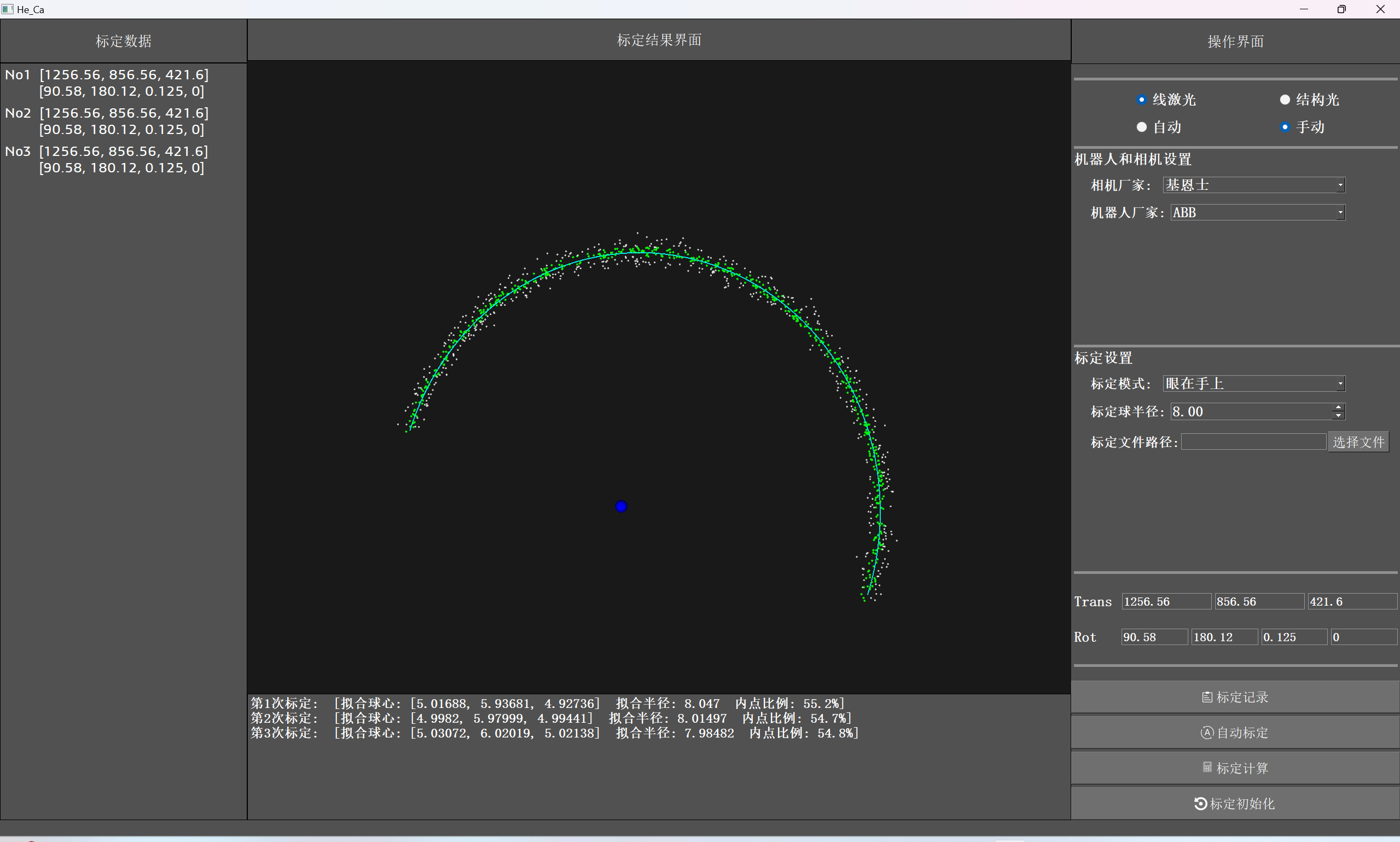
Task: Open 机器人厂家 dropdown showing ABB
Action: (1257, 213)
